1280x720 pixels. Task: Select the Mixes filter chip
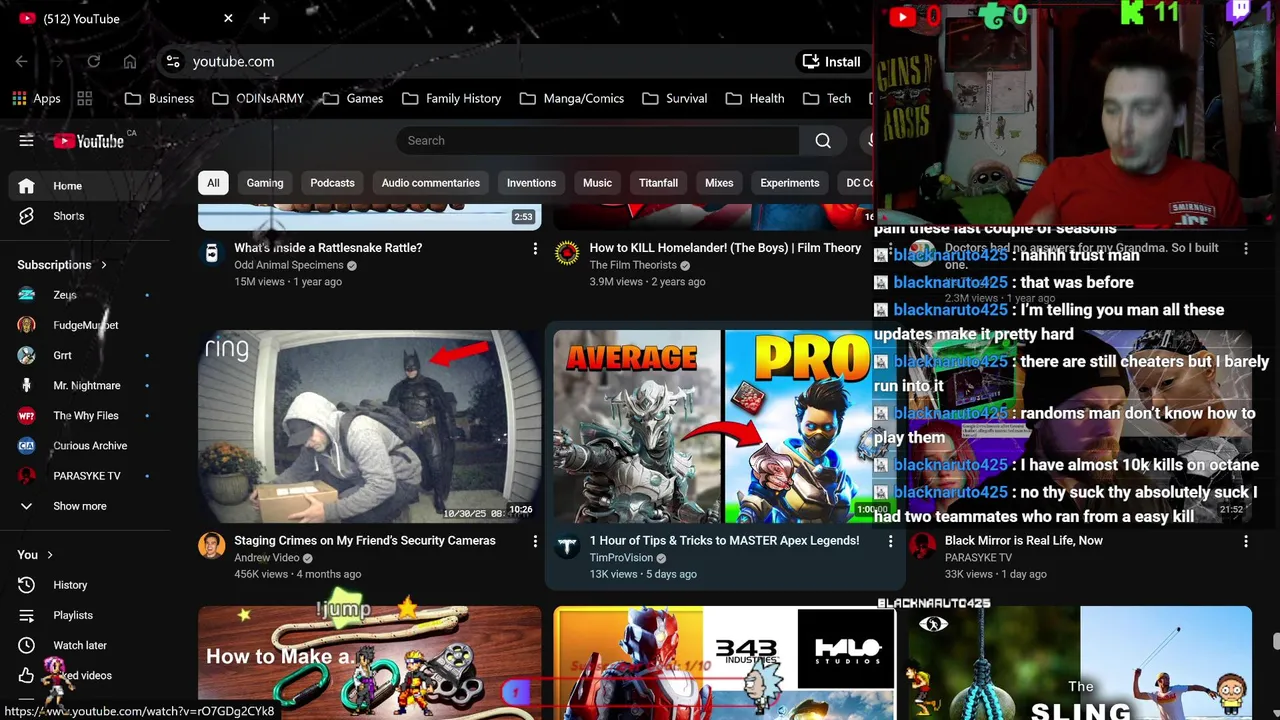719,183
